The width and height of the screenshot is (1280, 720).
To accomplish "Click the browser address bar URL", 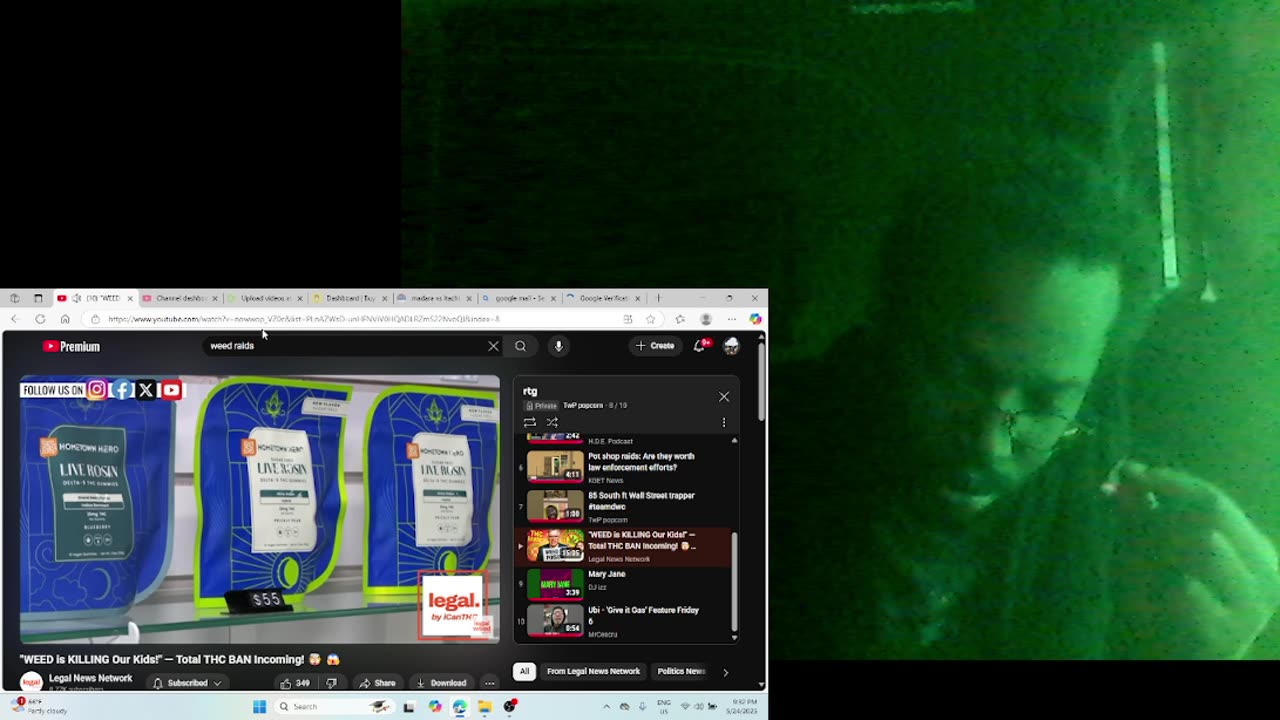I will coord(304,319).
